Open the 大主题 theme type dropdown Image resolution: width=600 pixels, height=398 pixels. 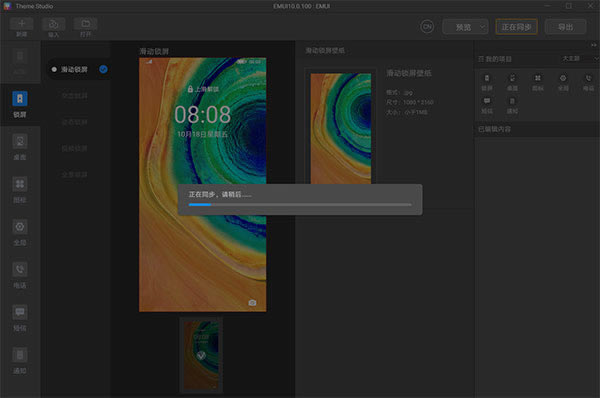pos(580,59)
